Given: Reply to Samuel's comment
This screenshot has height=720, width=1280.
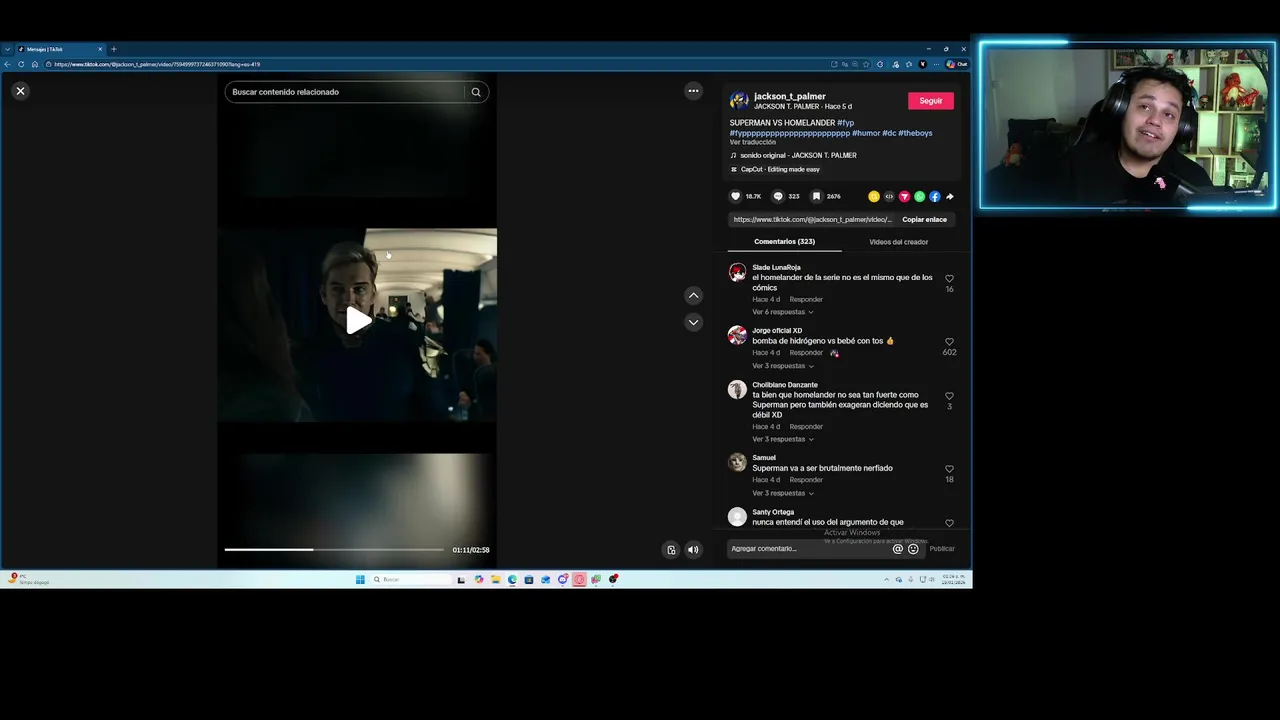Looking at the screenshot, I should [x=806, y=480].
